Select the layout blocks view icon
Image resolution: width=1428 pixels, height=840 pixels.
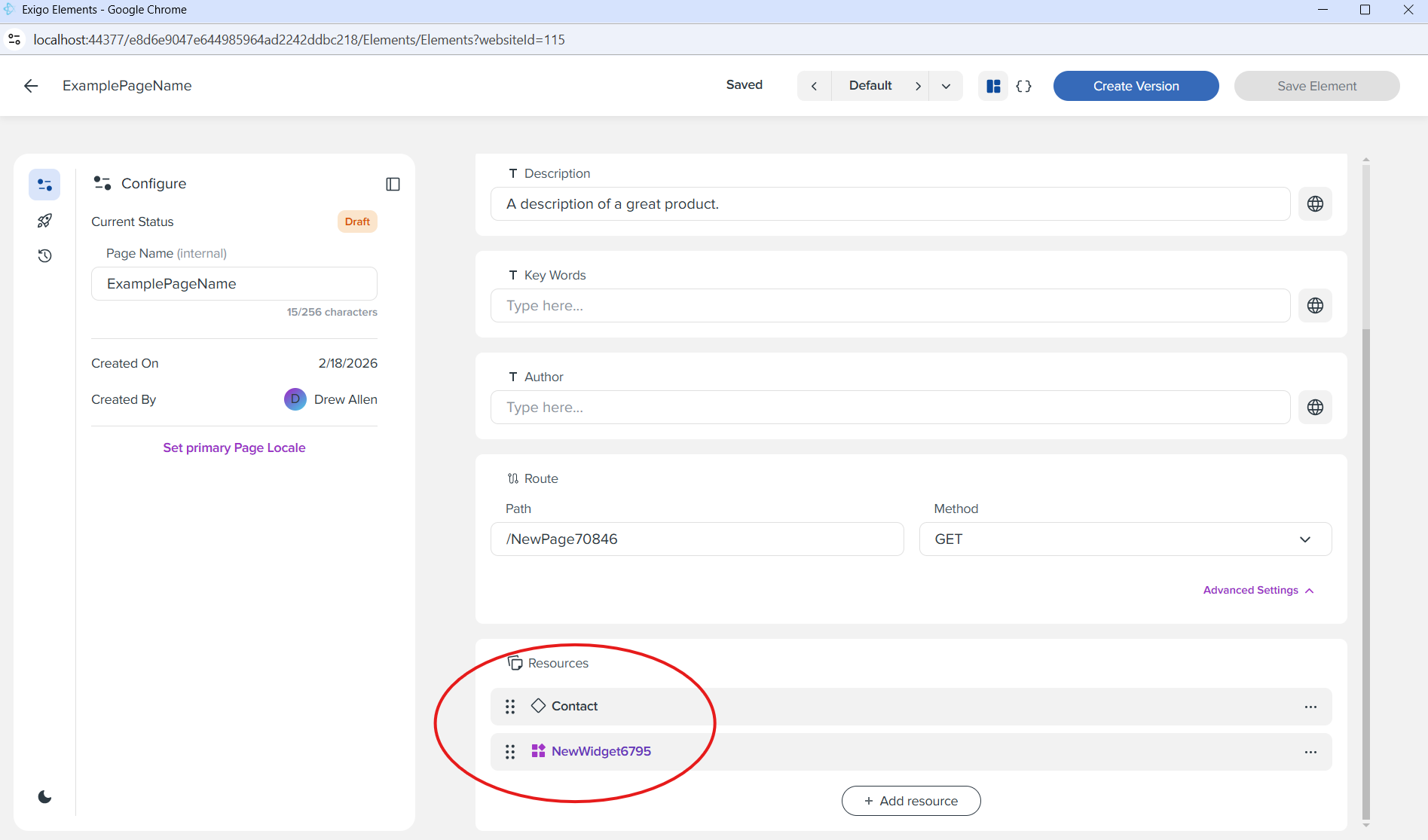tap(993, 85)
